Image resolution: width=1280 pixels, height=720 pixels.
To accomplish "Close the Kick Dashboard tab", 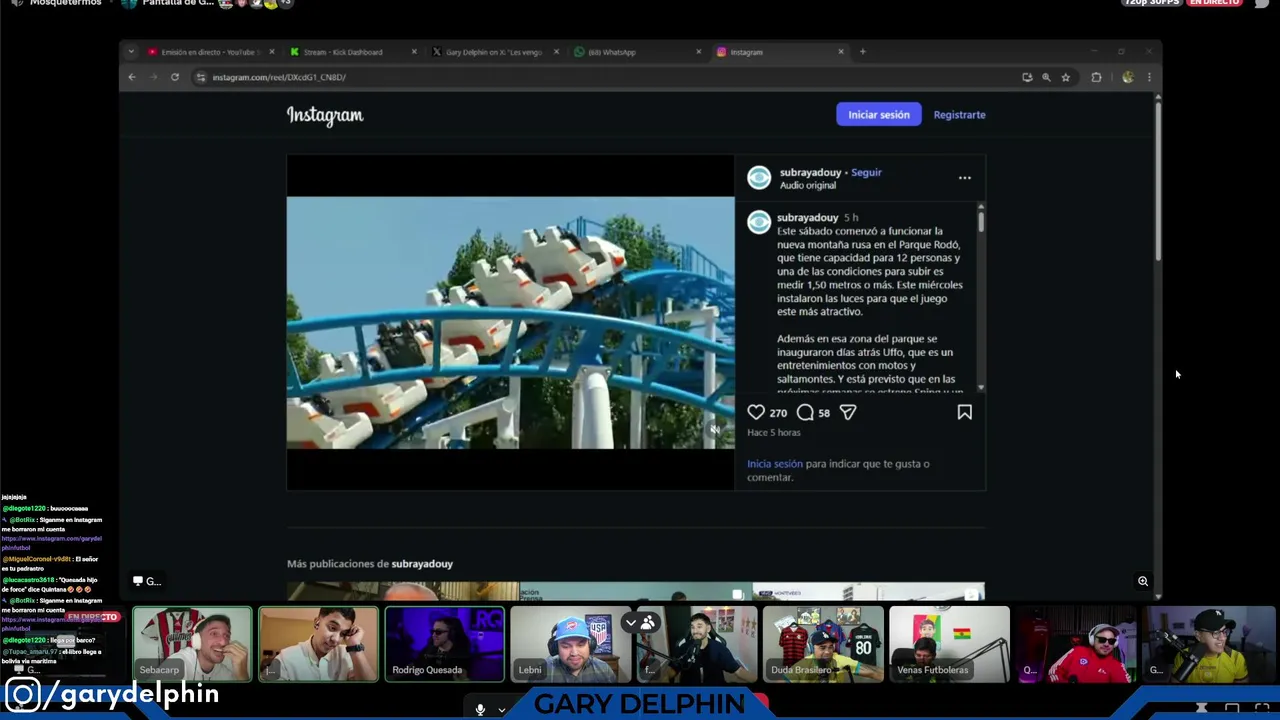I will pos(414,52).
